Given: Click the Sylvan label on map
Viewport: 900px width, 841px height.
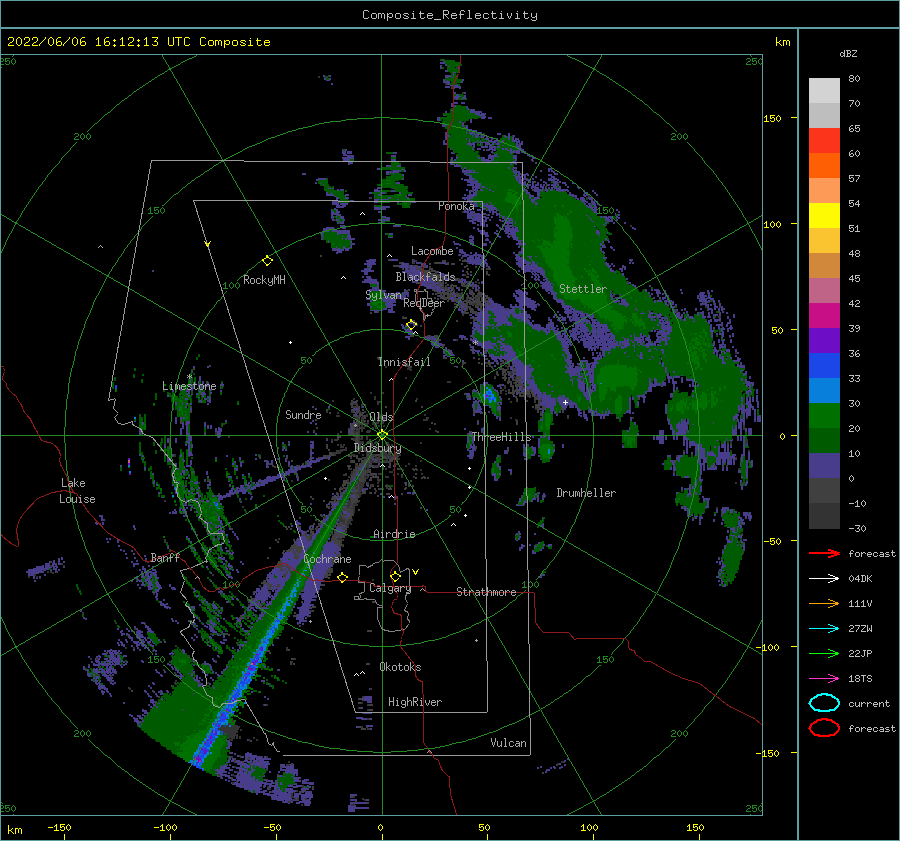Looking at the screenshot, I should 383,295.
